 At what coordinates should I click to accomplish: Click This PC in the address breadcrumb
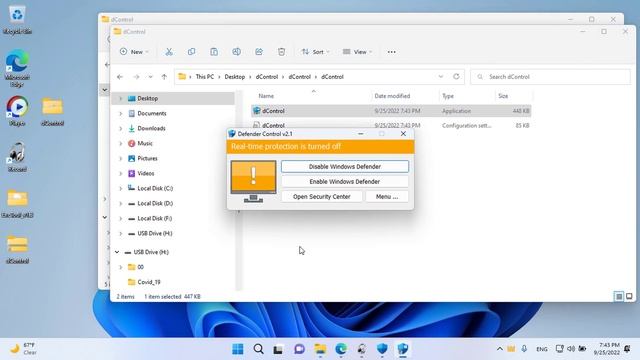point(204,77)
